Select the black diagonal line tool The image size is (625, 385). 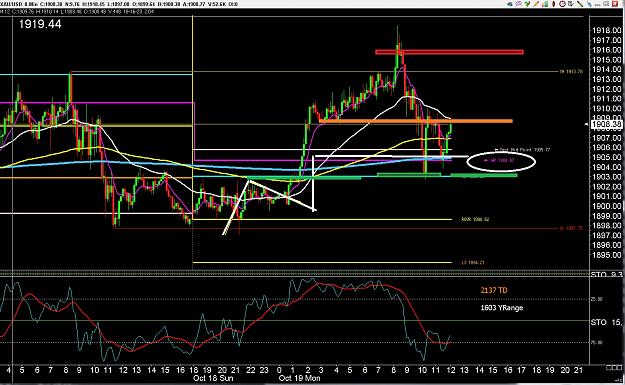[x=580, y=4]
